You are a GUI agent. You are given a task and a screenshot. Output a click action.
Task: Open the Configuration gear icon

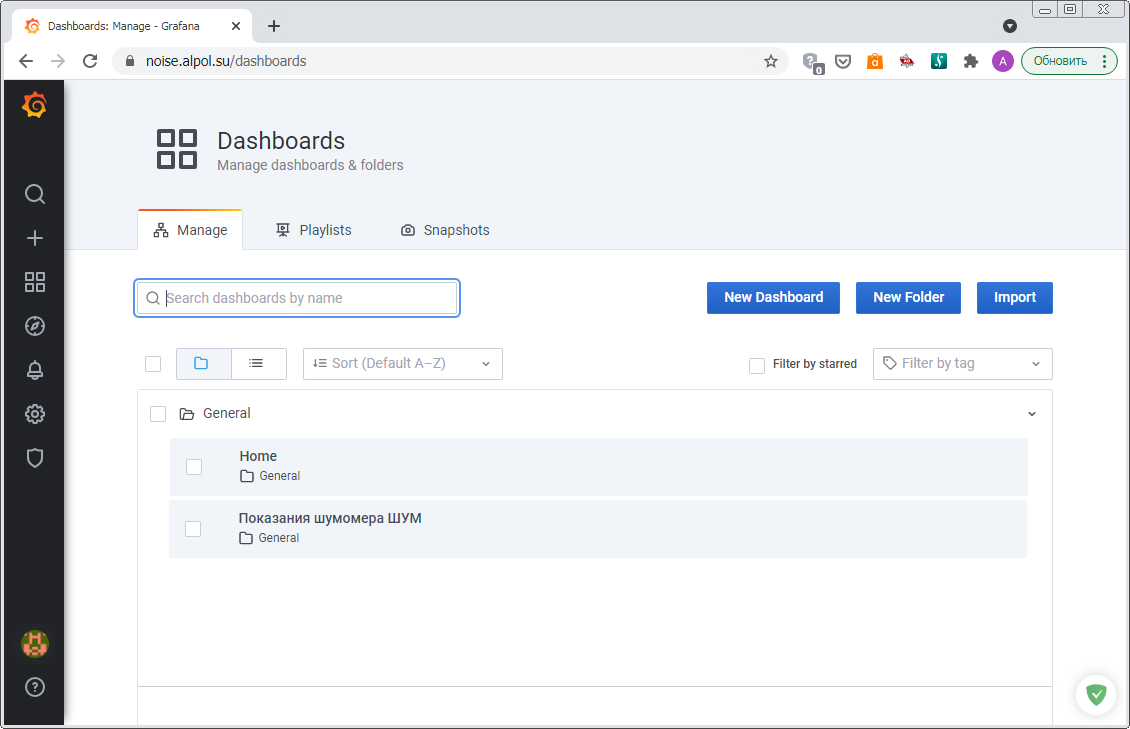click(x=34, y=414)
